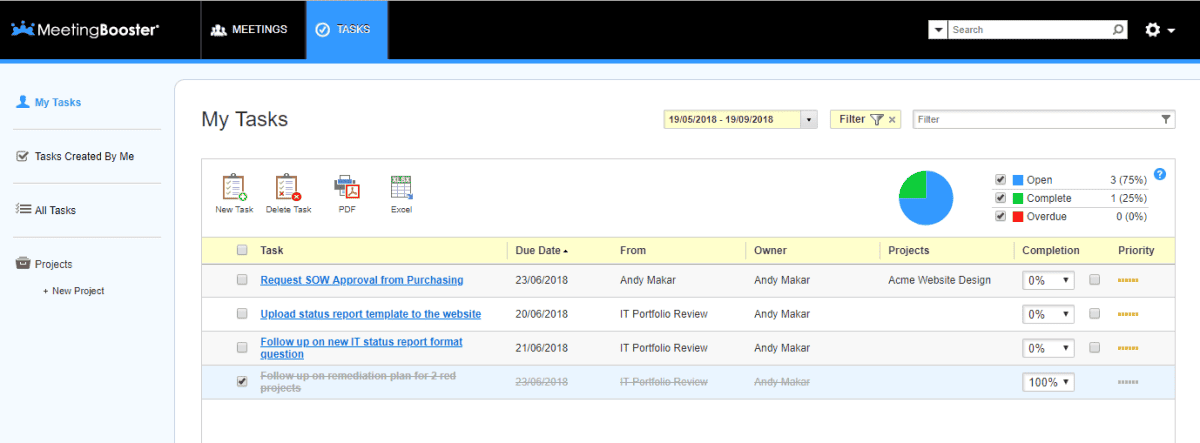Click the Delete Task icon
Screen dimensions: 1200x443
click(x=288, y=187)
